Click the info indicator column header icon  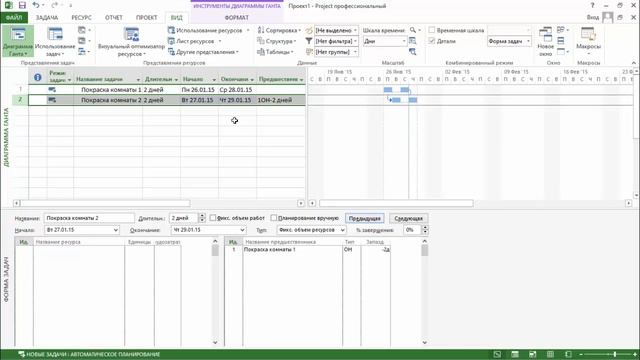point(38,77)
